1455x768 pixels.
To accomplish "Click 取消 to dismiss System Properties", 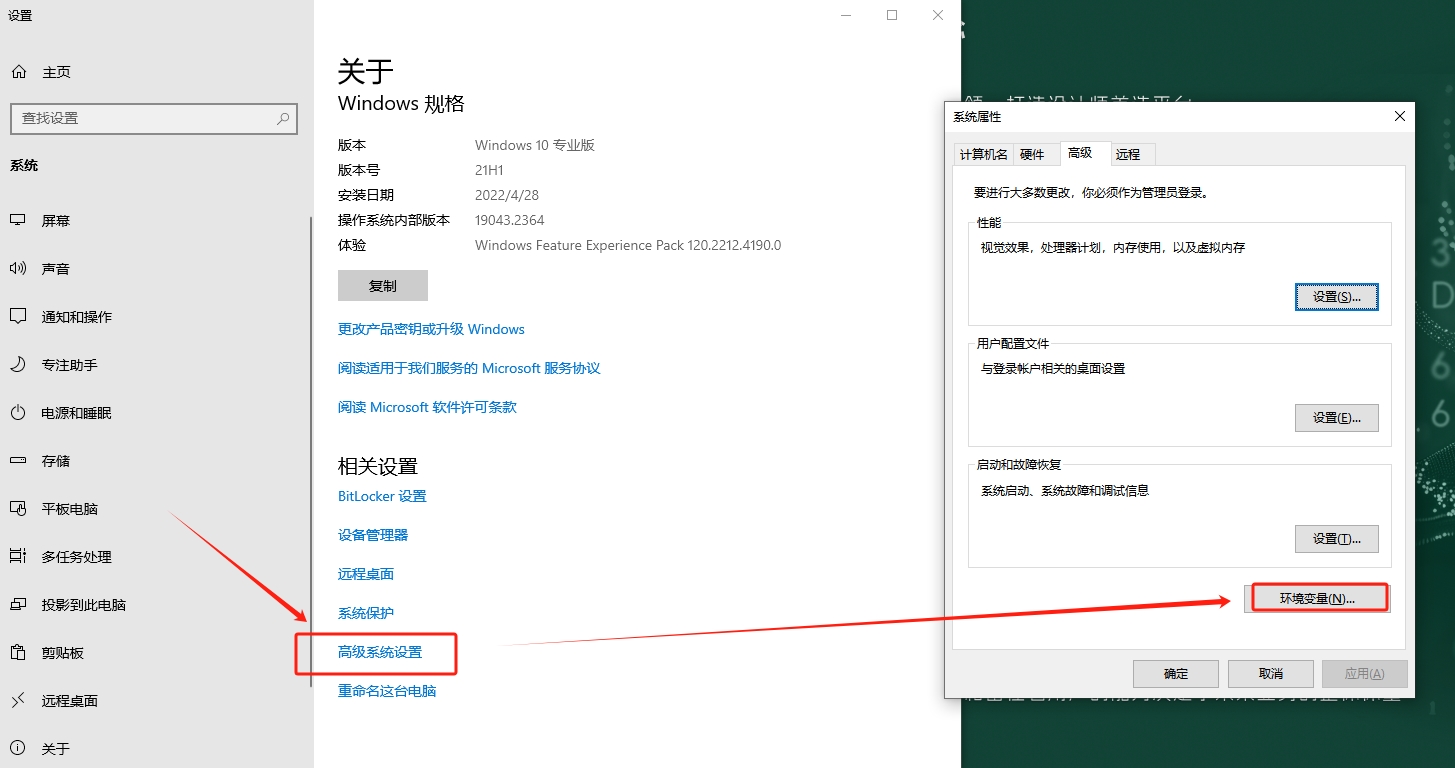I will (1270, 673).
